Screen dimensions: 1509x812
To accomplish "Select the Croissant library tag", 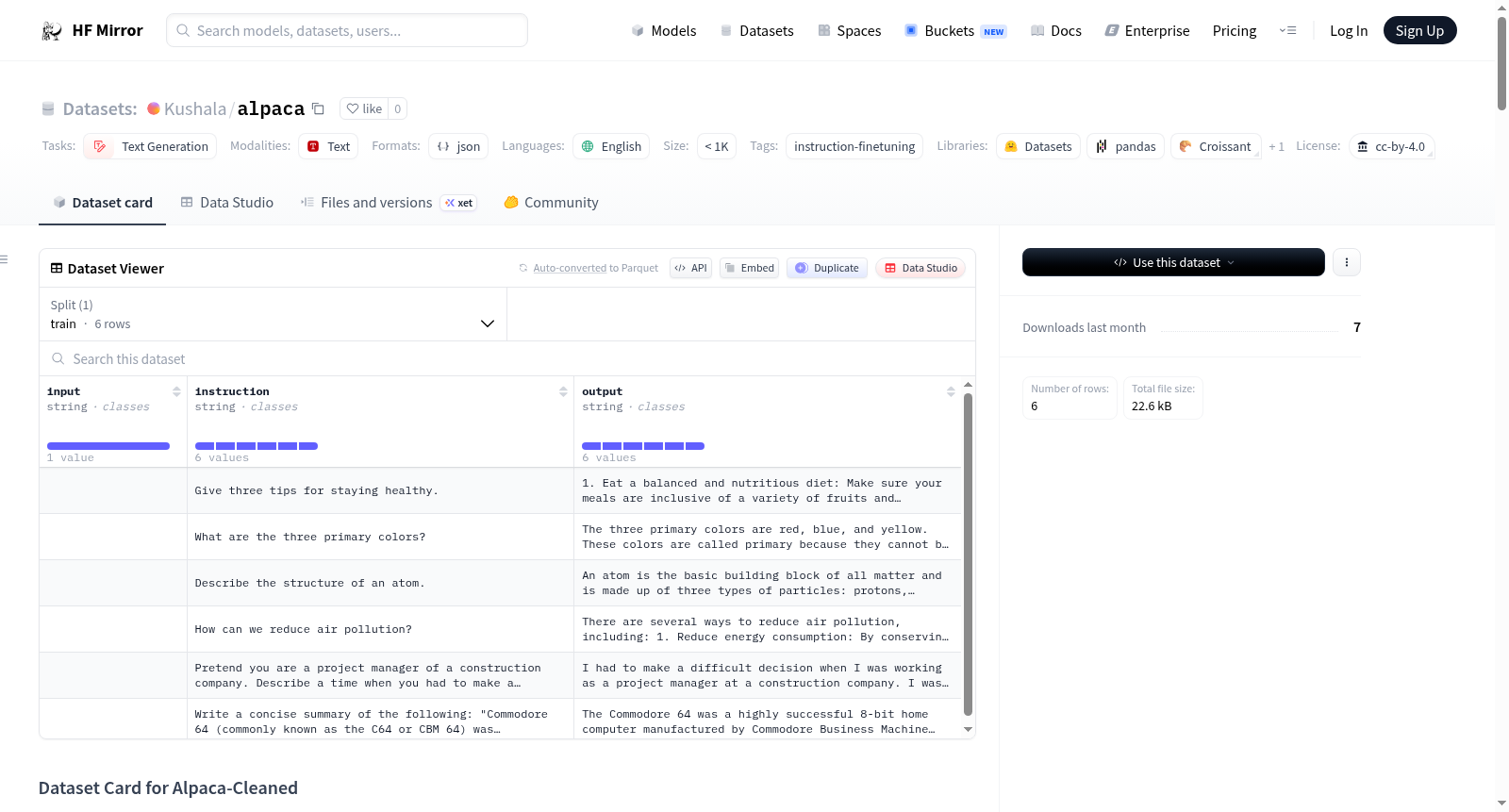I will pyautogui.click(x=1216, y=146).
